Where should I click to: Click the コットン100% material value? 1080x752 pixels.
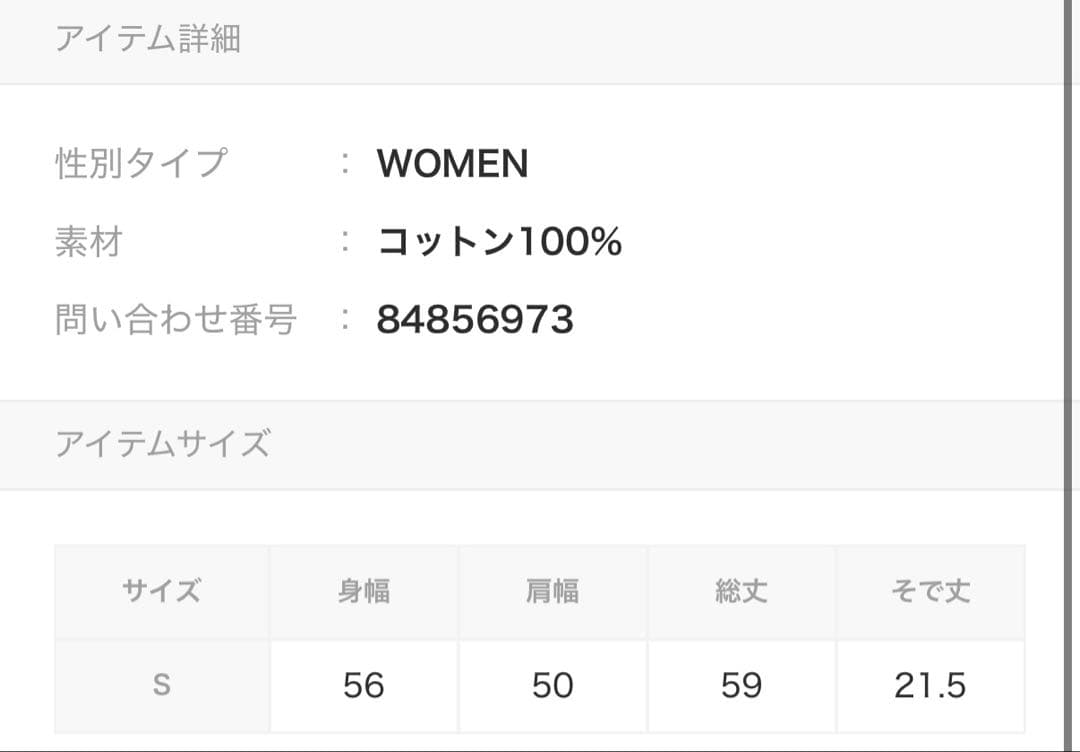pyautogui.click(x=499, y=242)
